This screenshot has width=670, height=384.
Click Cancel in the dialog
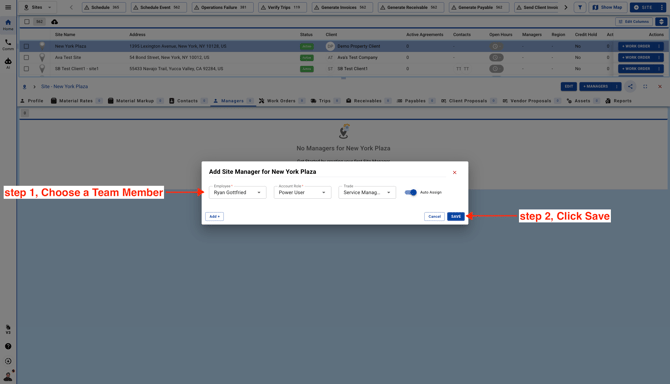(x=435, y=217)
